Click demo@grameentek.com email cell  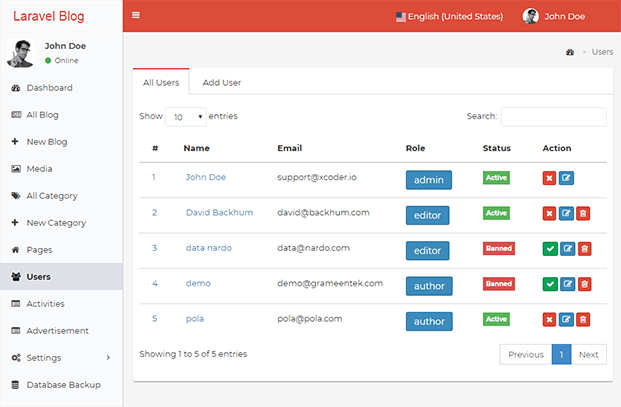coord(330,283)
